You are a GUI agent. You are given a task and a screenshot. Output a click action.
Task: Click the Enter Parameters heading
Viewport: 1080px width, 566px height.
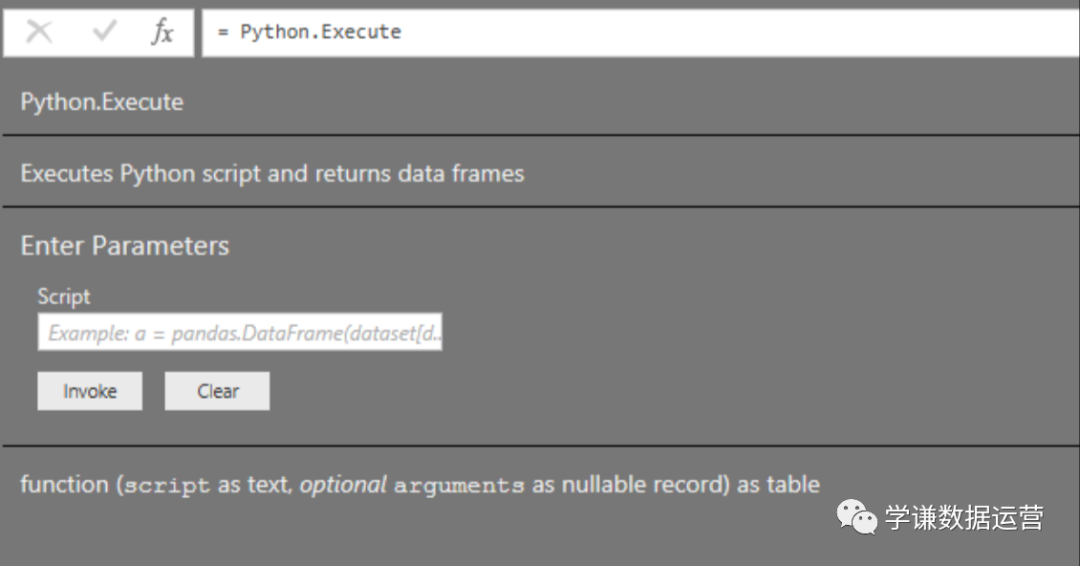click(x=125, y=246)
